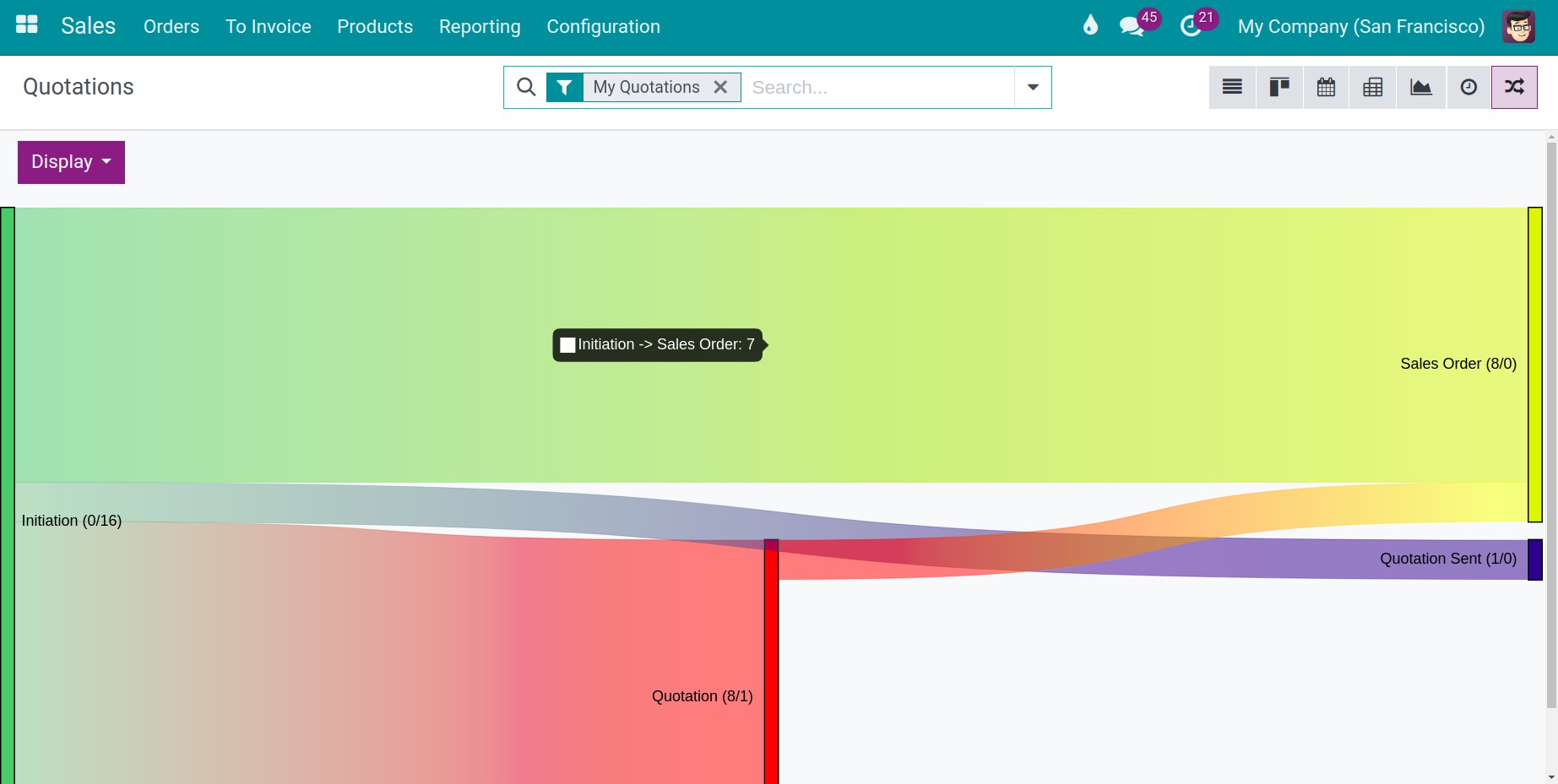
Task: Switch to activity clock view
Action: coord(1468,87)
